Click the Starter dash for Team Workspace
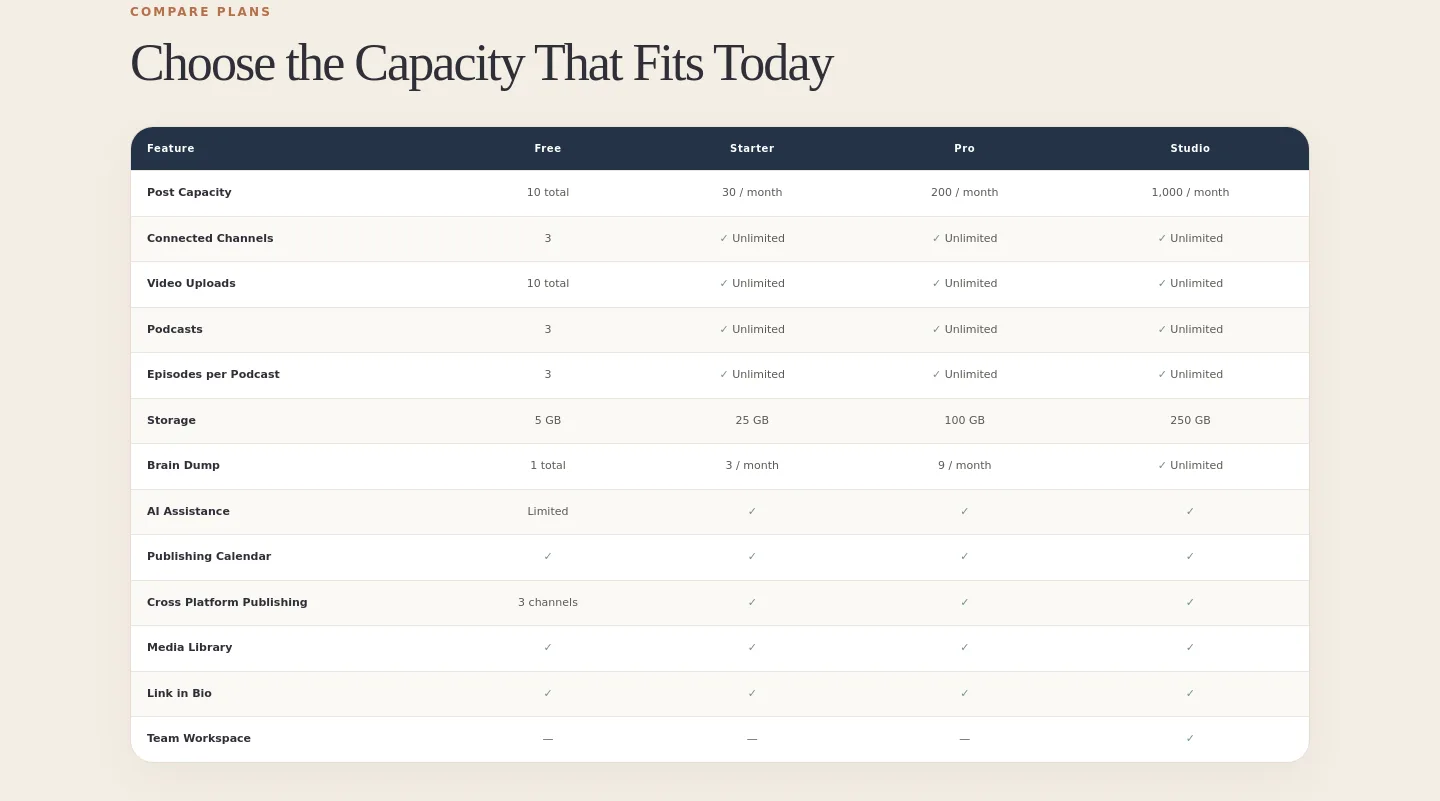Viewport: 1440px width, 801px height. tap(752, 739)
